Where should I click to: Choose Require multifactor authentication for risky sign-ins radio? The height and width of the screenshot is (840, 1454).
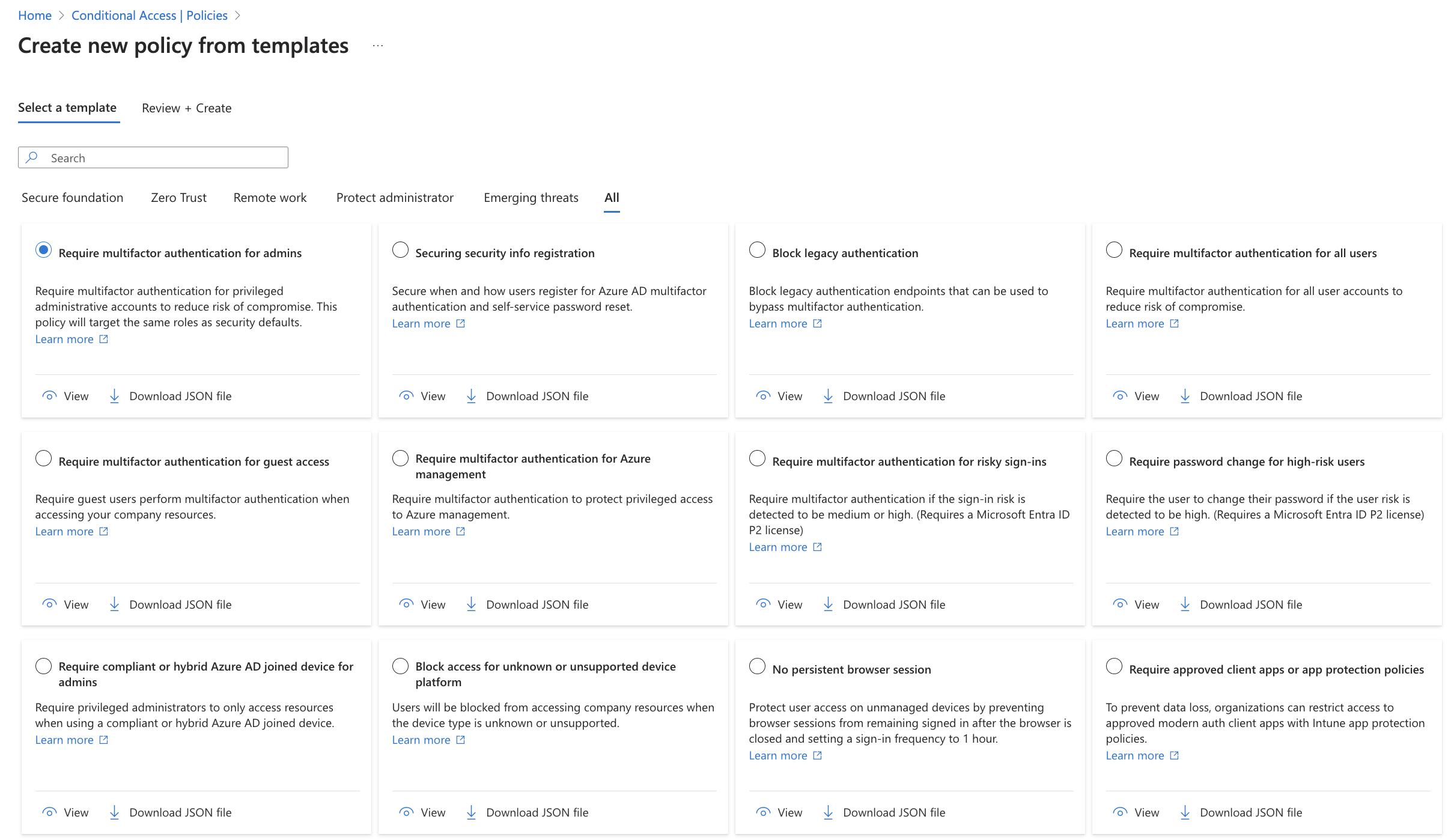click(x=757, y=458)
